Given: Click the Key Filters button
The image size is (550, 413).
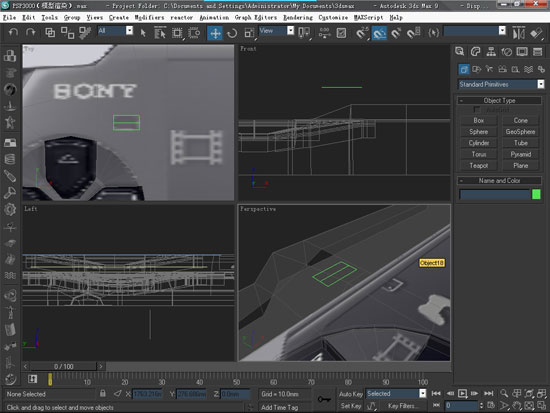Looking at the screenshot, I should coord(402,406).
